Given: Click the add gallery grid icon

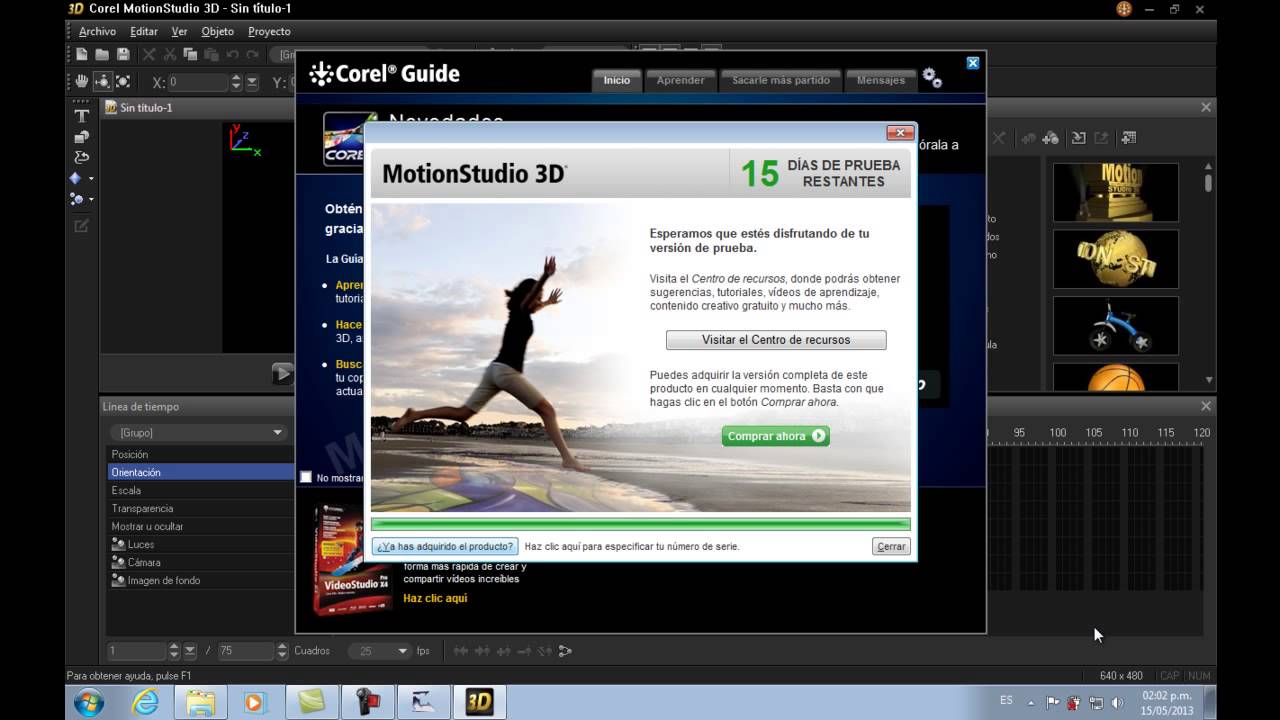Looking at the screenshot, I should (x=1128, y=138).
